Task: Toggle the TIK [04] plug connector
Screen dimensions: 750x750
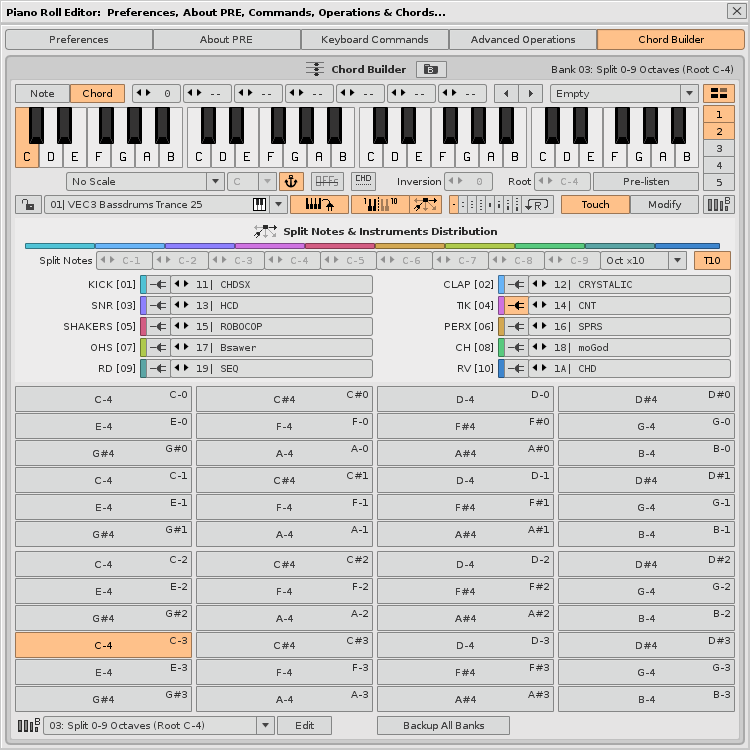Action: pyautogui.click(x=516, y=305)
